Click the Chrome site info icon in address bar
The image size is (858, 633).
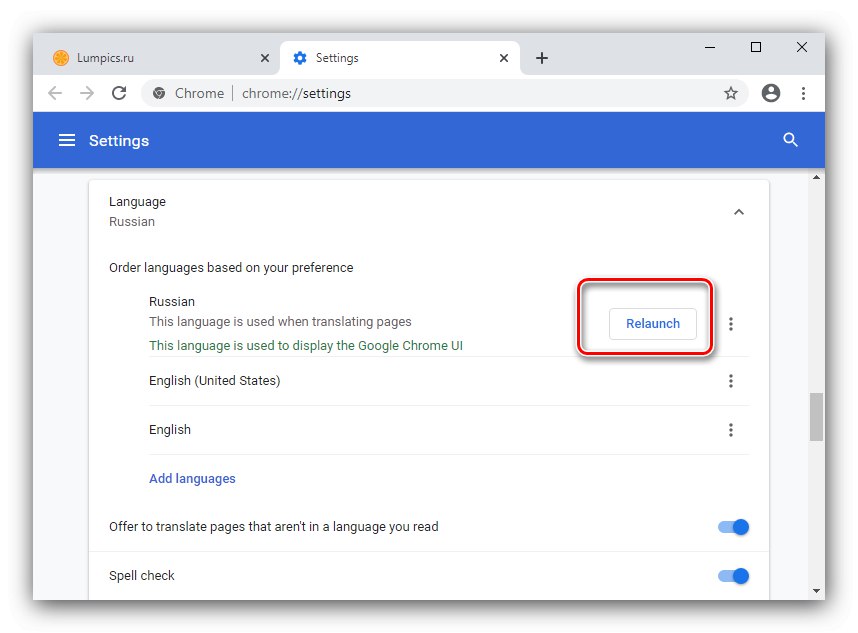coord(159,93)
